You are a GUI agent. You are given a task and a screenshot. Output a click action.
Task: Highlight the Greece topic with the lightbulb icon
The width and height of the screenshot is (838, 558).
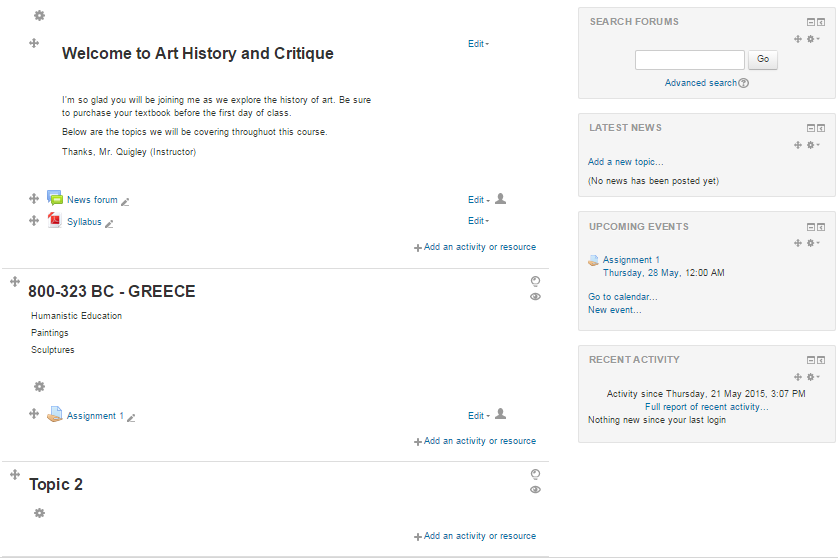[x=535, y=281]
